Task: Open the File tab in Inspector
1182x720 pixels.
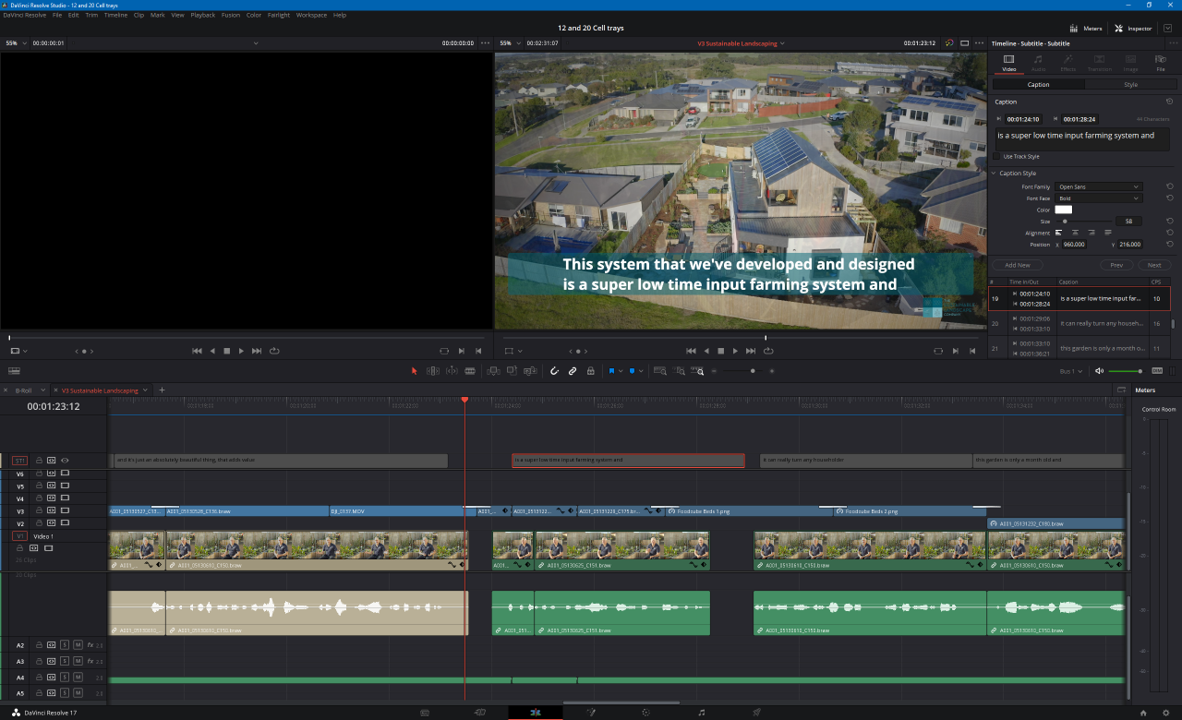Action: tap(1161, 63)
